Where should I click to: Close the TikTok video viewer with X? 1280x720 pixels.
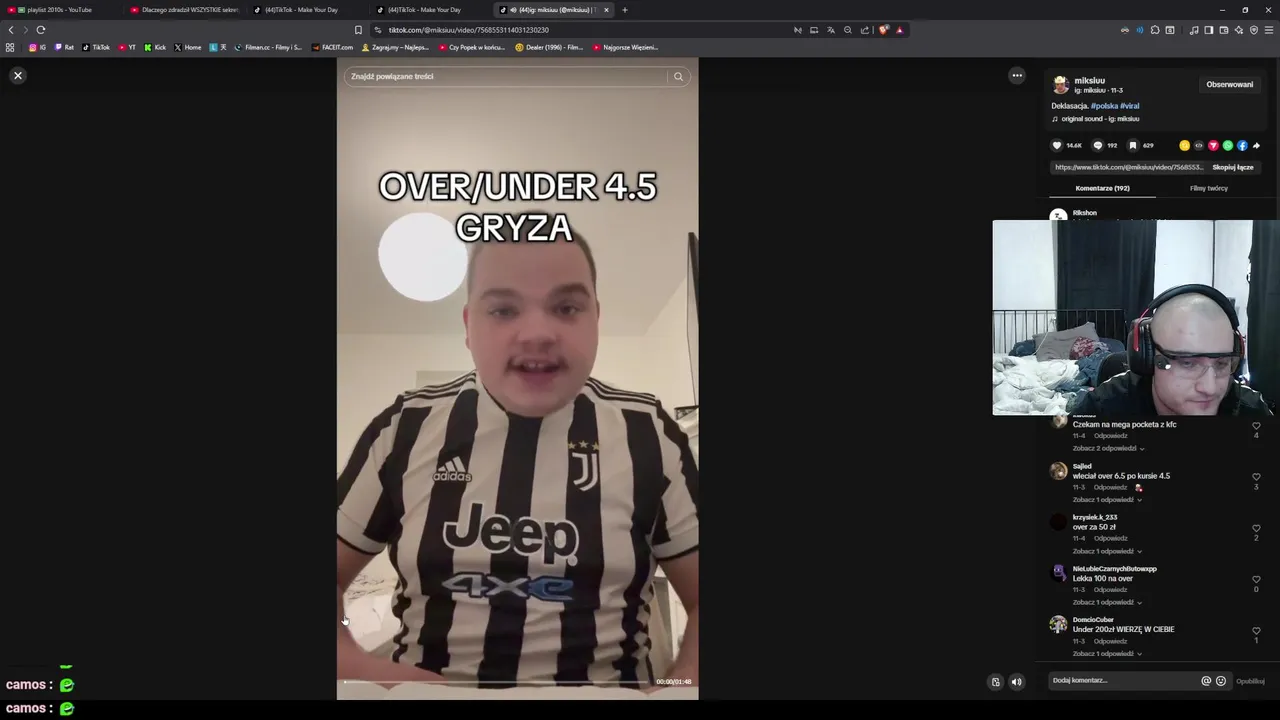coord(18,75)
